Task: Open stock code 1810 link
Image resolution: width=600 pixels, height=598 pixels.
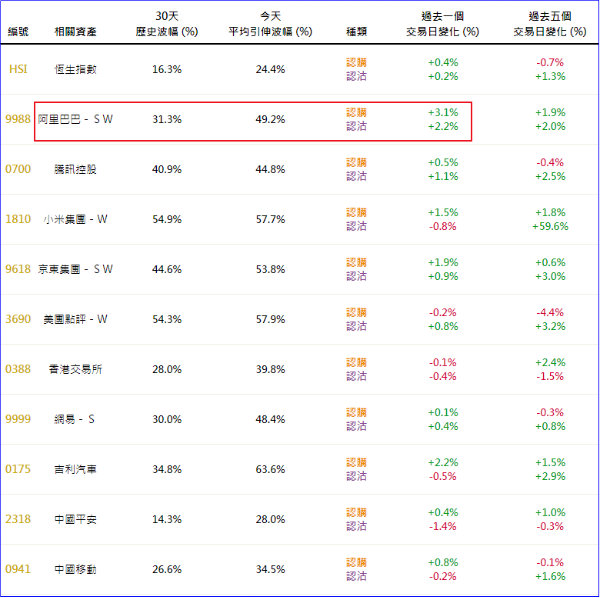Action: 18,219
